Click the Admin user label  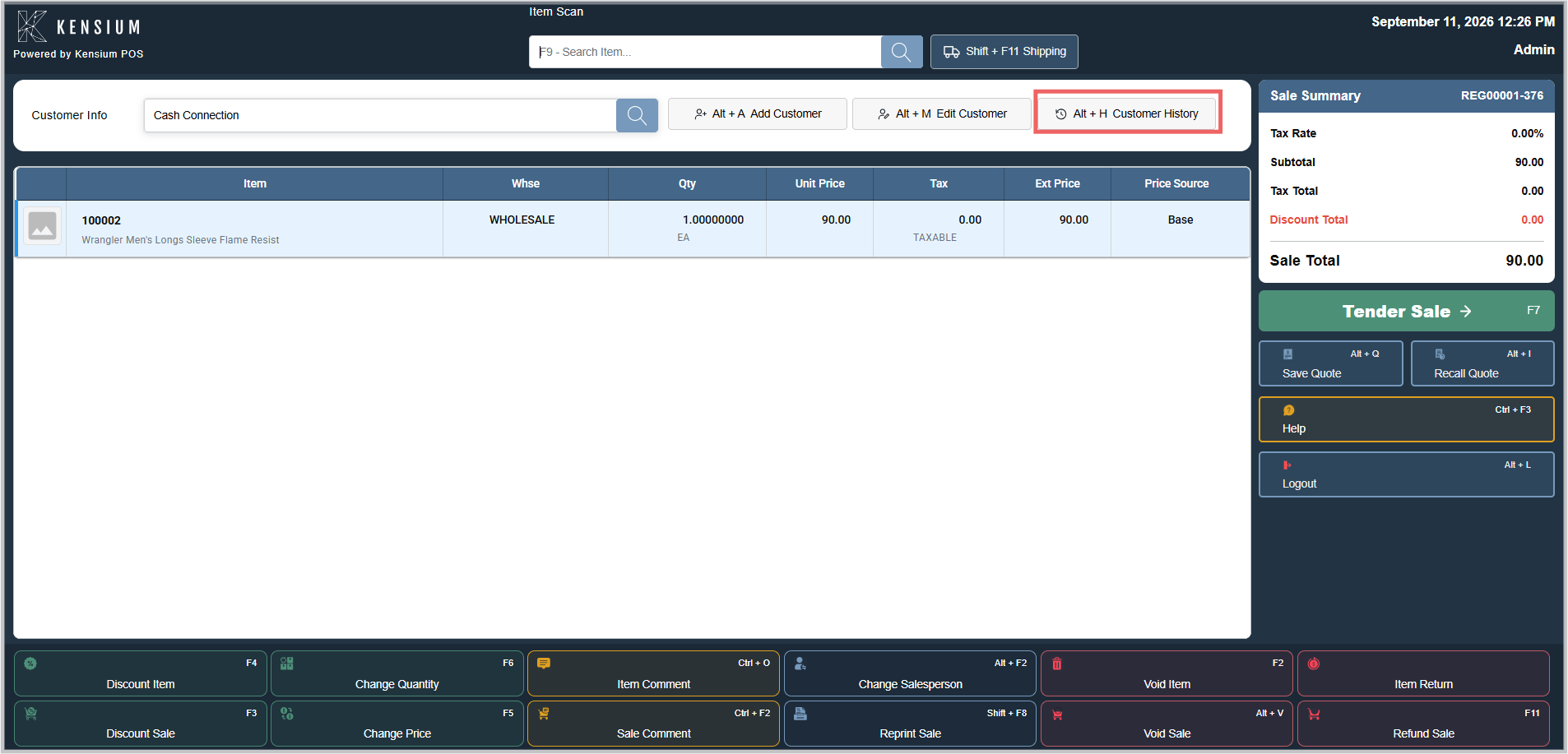tap(1534, 49)
